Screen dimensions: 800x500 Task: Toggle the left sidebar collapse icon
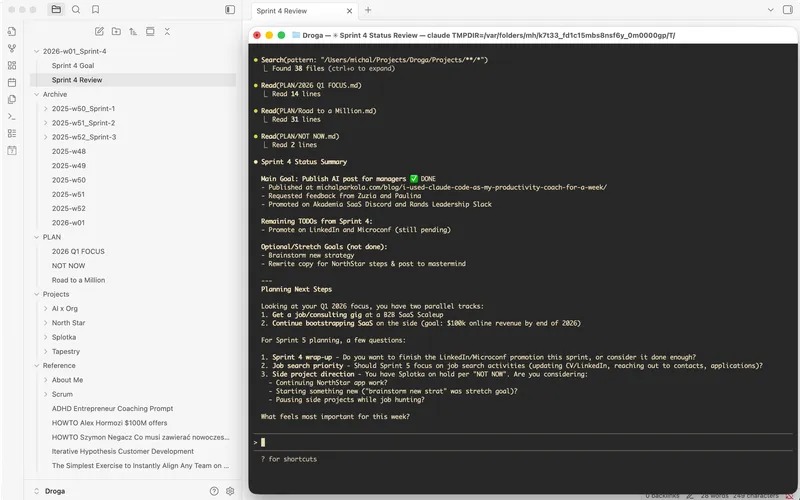click(230, 10)
